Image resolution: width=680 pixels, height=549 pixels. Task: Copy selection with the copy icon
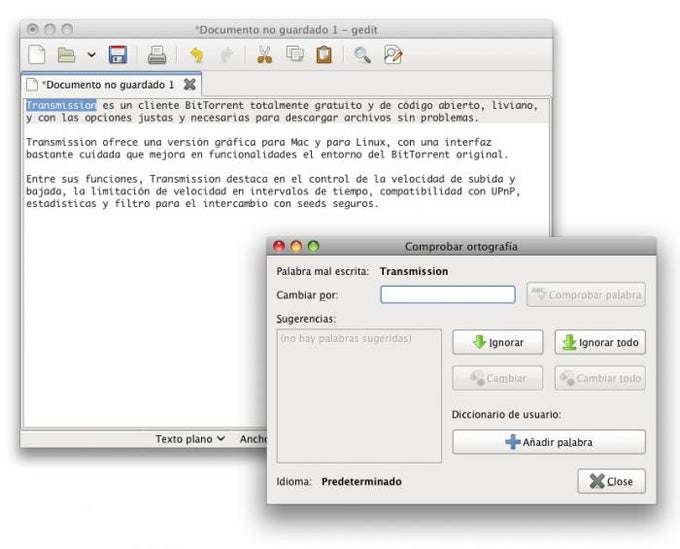click(x=295, y=54)
